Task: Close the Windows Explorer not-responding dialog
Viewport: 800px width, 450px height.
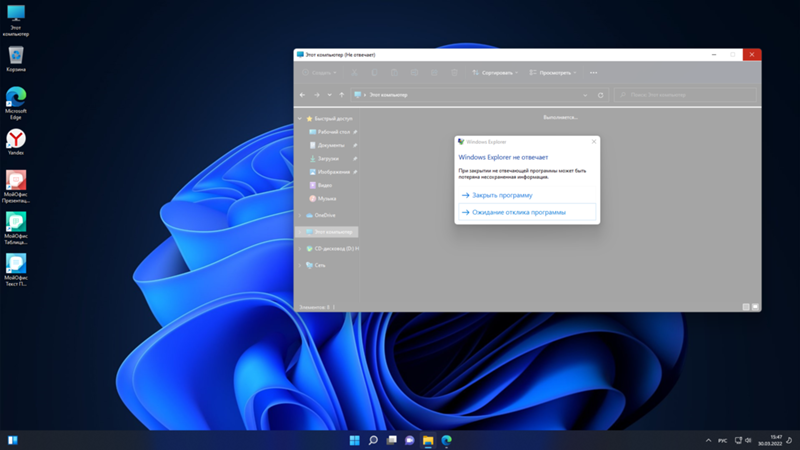Action: pyautogui.click(x=594, y=141)
